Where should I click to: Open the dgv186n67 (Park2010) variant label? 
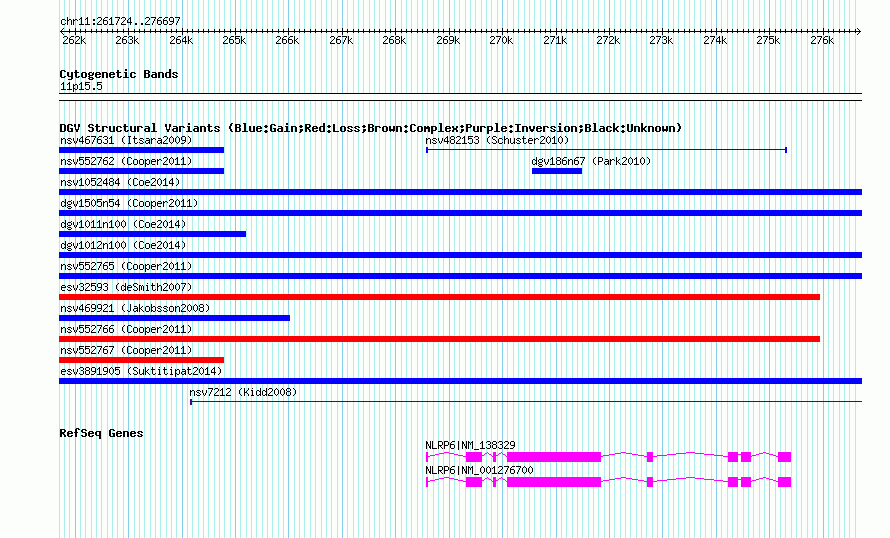pyautogui.click(x=591, y=161)
